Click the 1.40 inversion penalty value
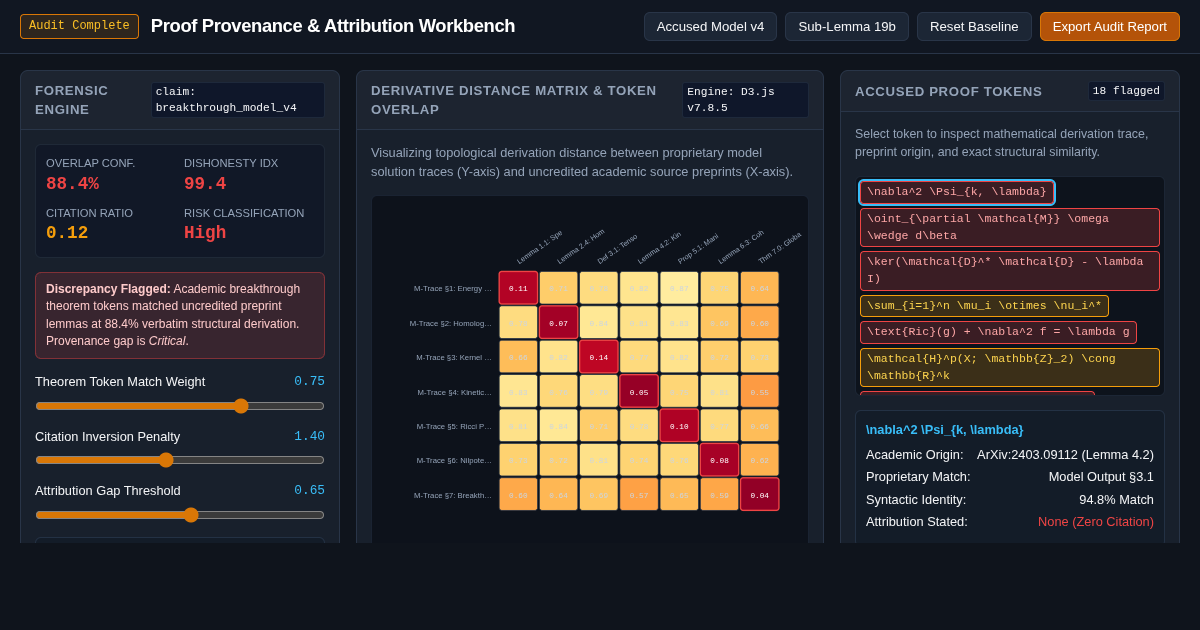 pos(309,437)
